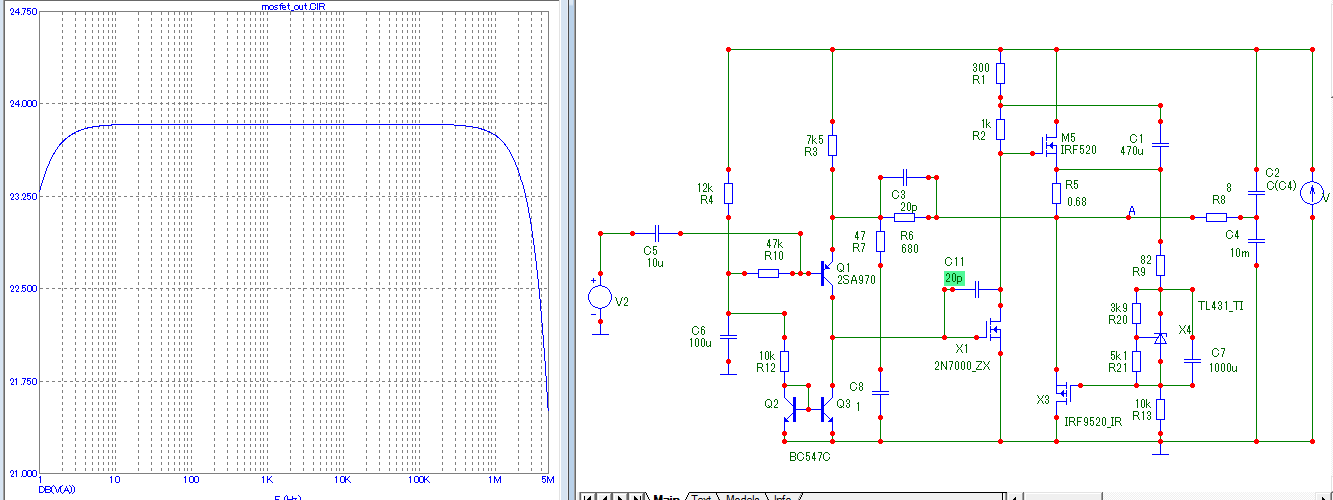The width and height of the screenshot is (1333, 500).
Task: Click the highlighted 20p value of C11
Action: (954, 278)
